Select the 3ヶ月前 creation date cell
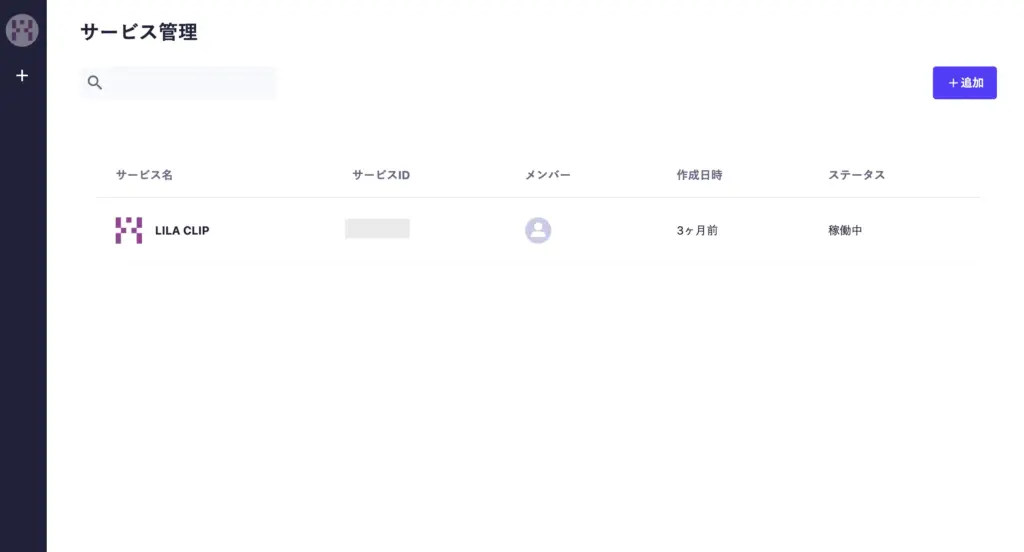The image size is (1024, 552). pos(697,231)
